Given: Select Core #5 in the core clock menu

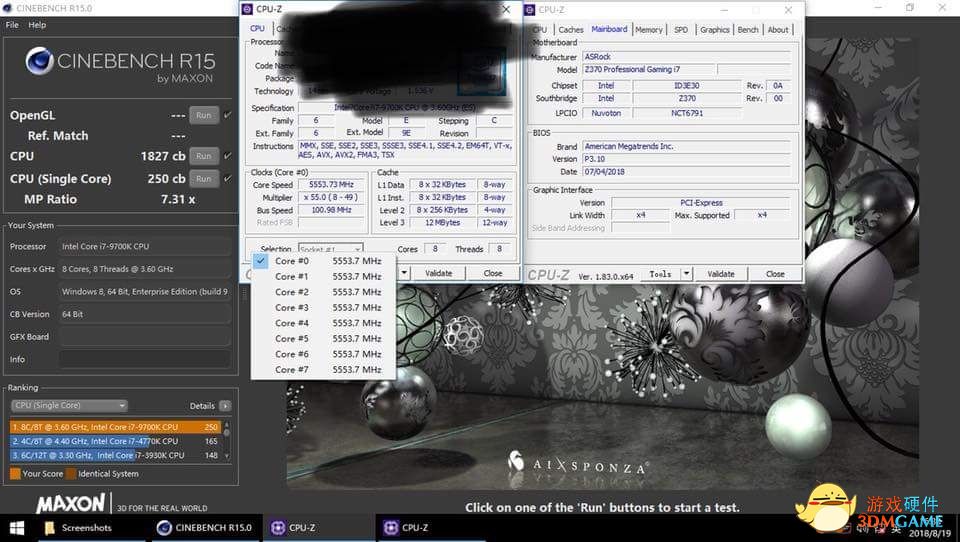Looking at the screenshot, I should point(324,339).
